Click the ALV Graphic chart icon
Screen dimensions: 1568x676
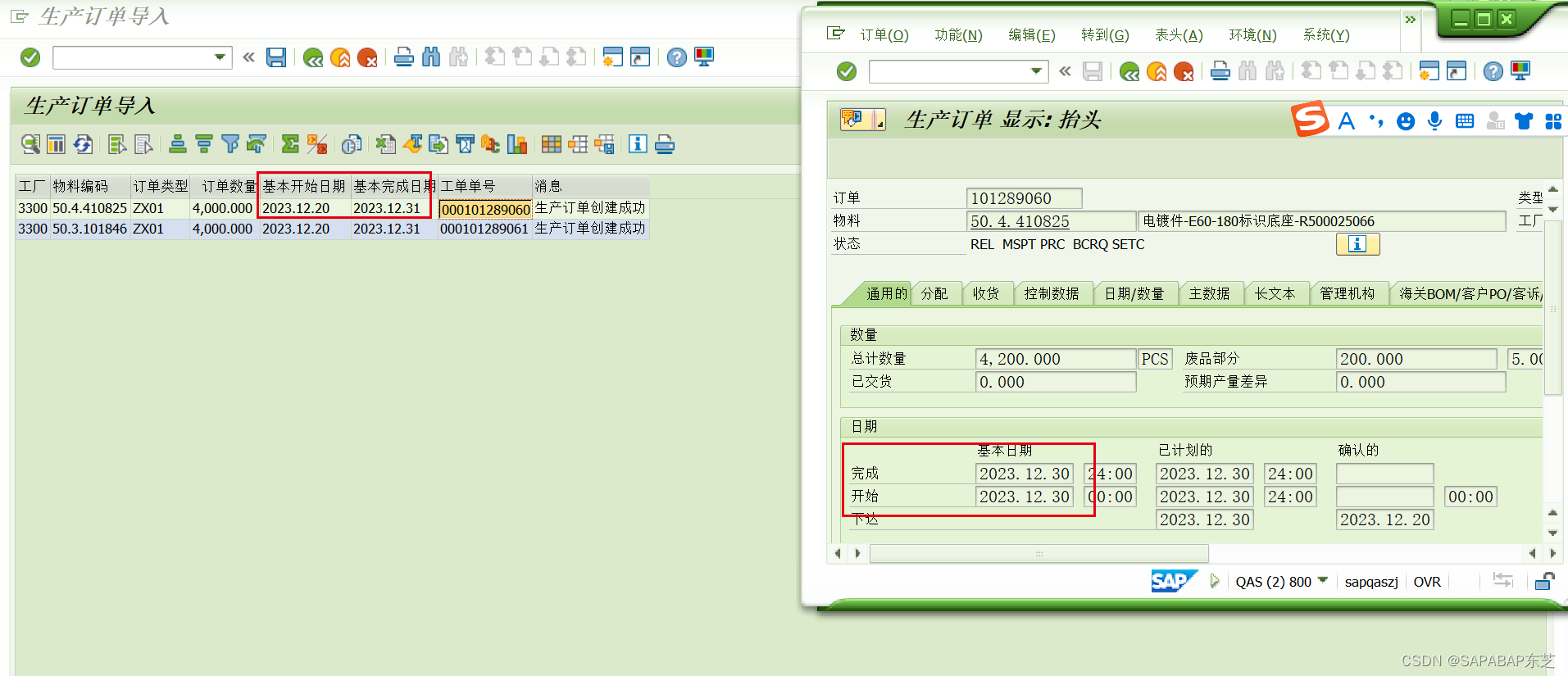[517, 145]
